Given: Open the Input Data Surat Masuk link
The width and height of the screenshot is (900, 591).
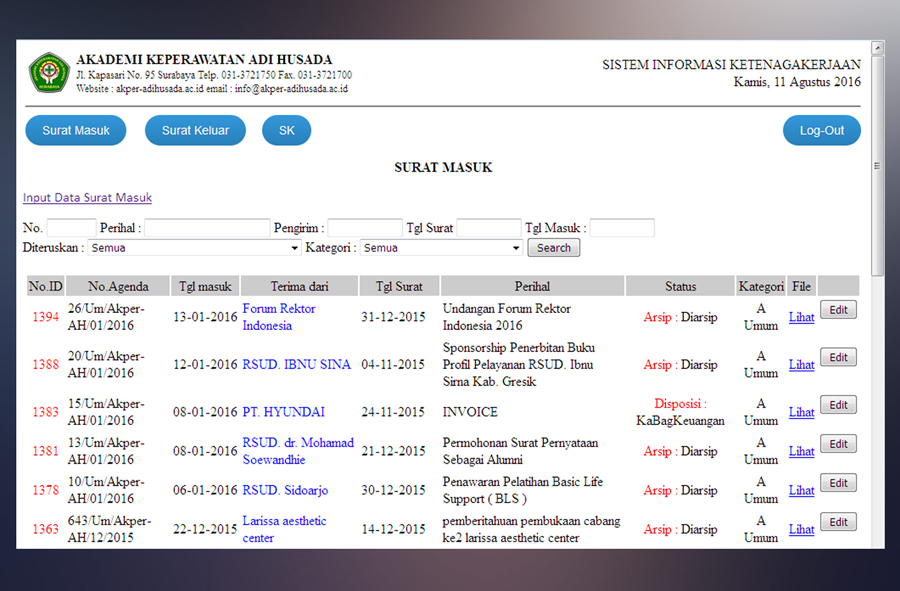Looking at the screenshot, I should pyautogui.click(x=87, y=198).
